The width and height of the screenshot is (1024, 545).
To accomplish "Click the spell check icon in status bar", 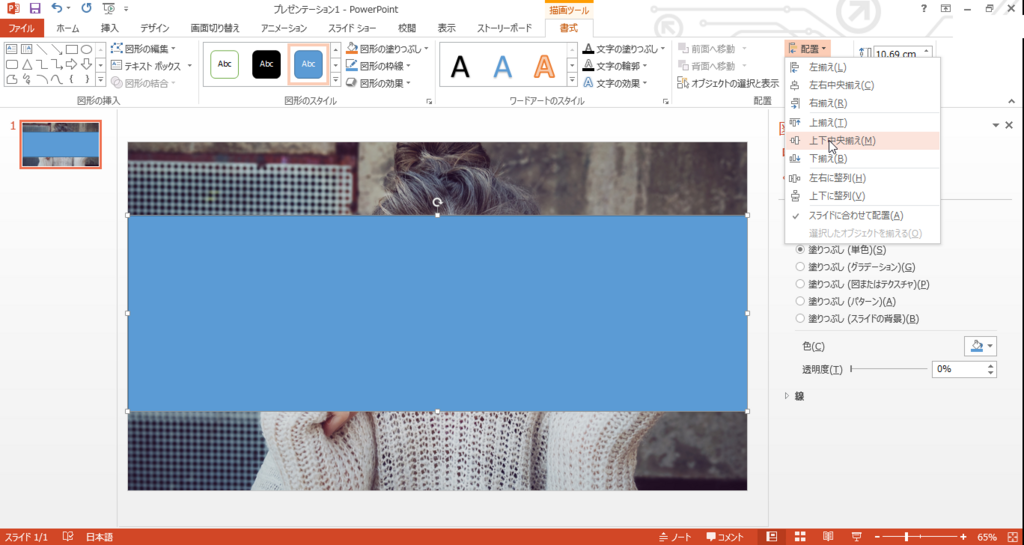I will point(67,537).
